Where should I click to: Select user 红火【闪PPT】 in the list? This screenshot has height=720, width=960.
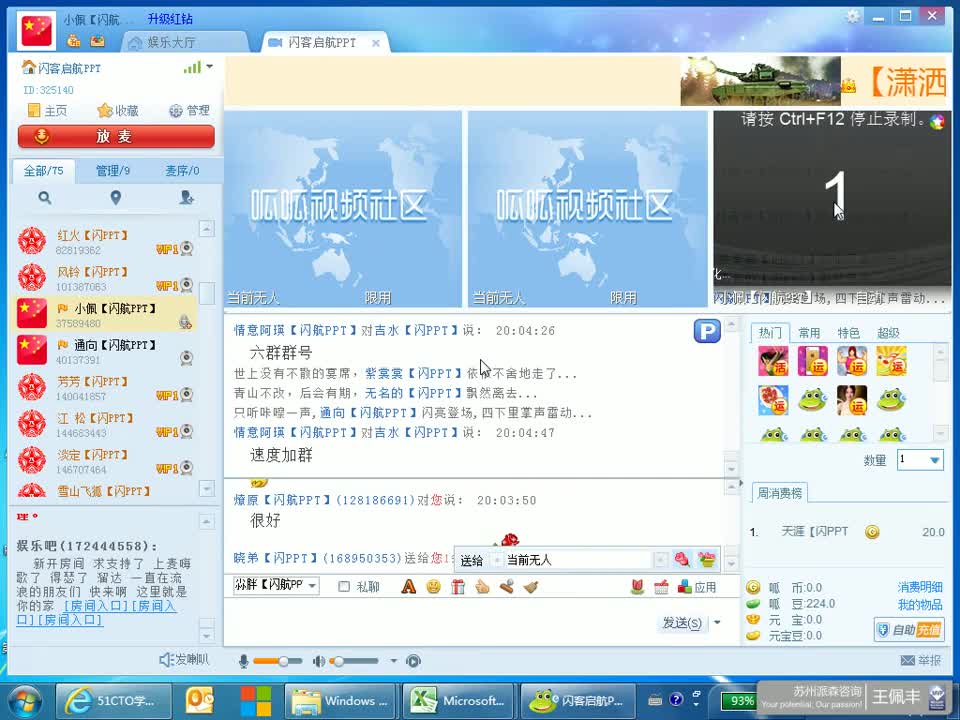pos(105,241)
